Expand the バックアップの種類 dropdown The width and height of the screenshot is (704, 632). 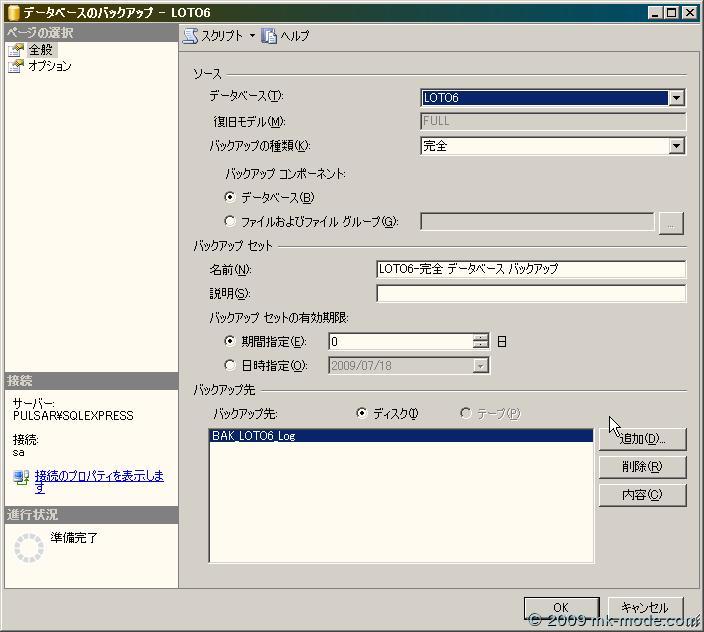tap(676, 146)
